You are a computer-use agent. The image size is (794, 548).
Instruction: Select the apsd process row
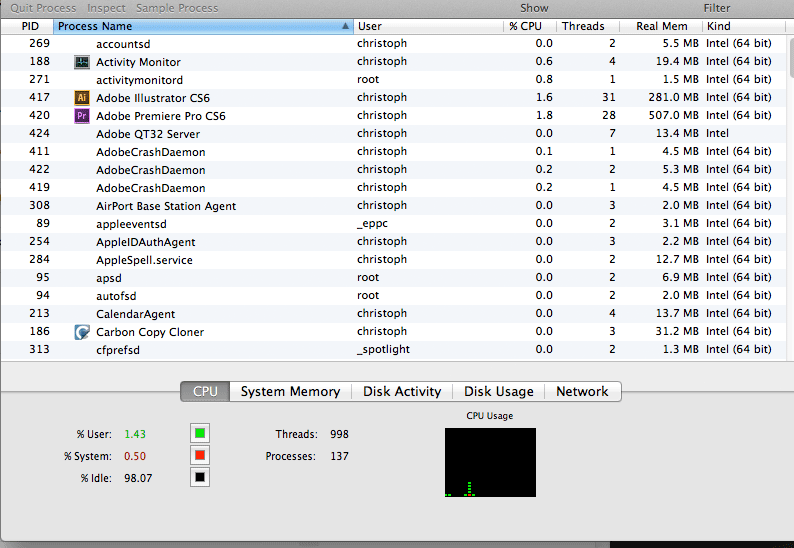point(393,278)
